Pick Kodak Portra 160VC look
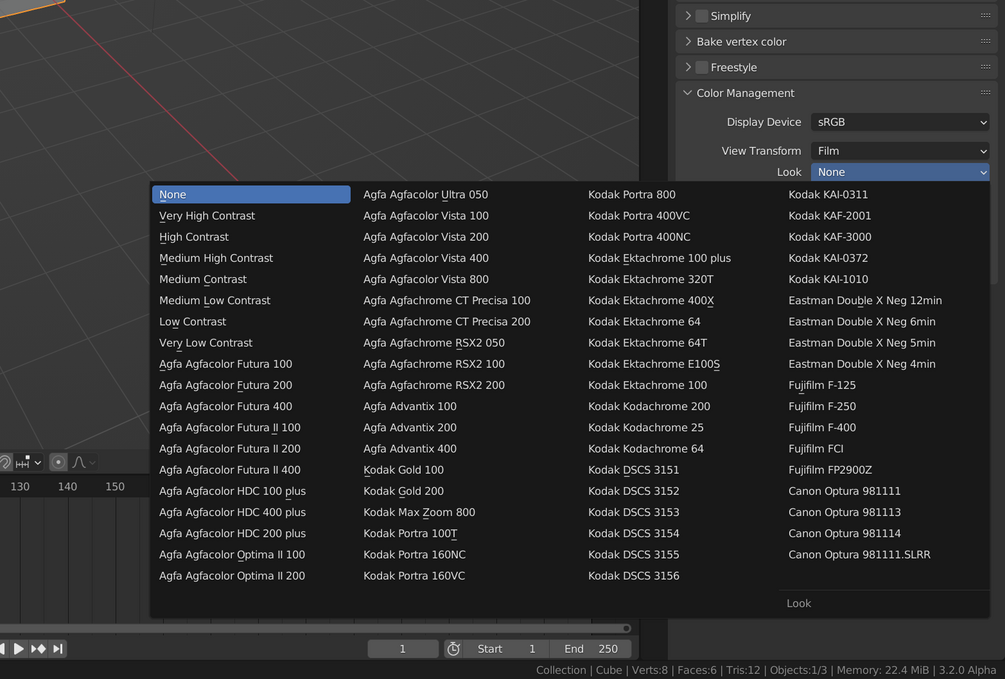 [x=414, y=575]
